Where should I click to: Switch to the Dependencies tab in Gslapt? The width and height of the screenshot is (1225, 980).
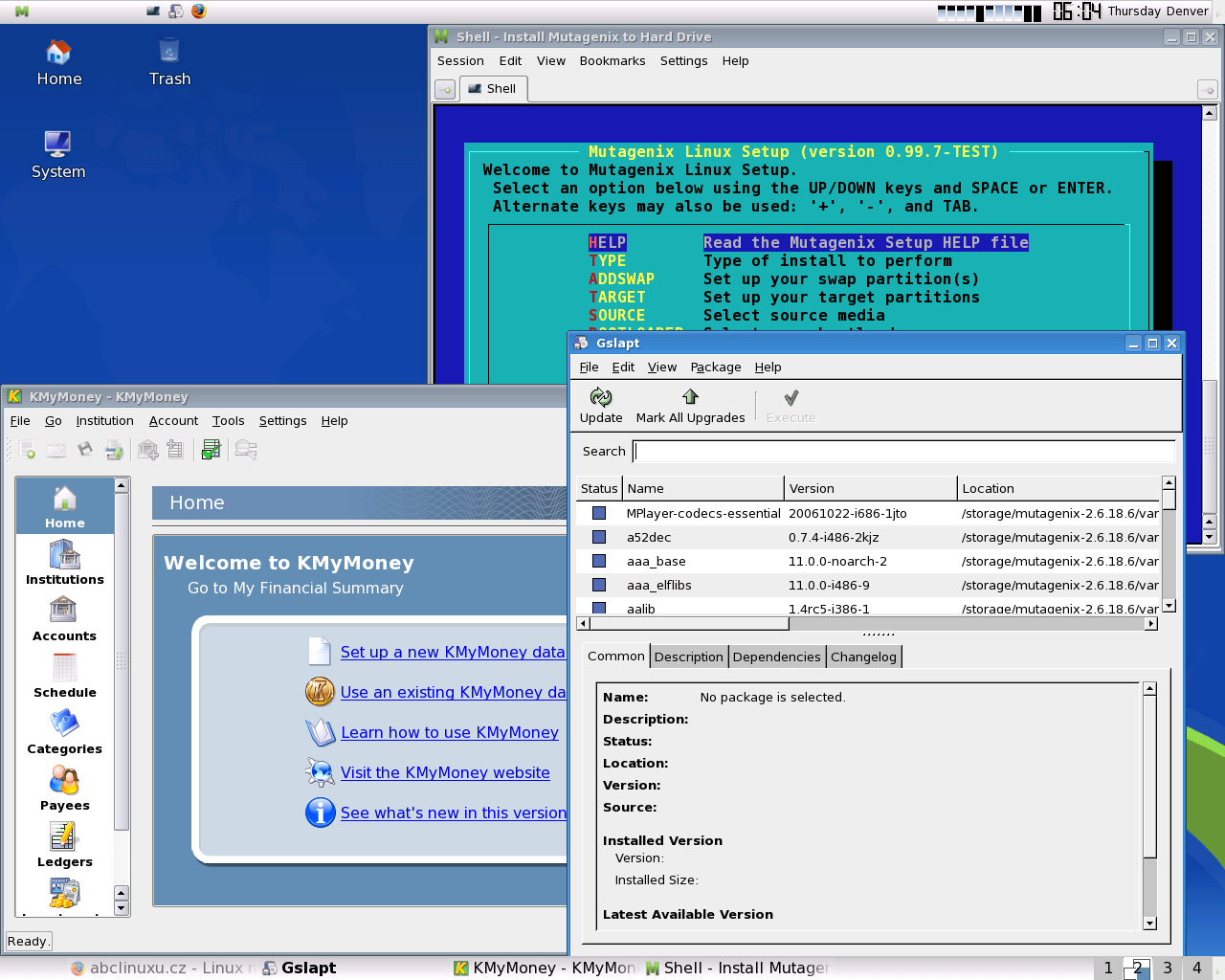click(x=777, y=657)
